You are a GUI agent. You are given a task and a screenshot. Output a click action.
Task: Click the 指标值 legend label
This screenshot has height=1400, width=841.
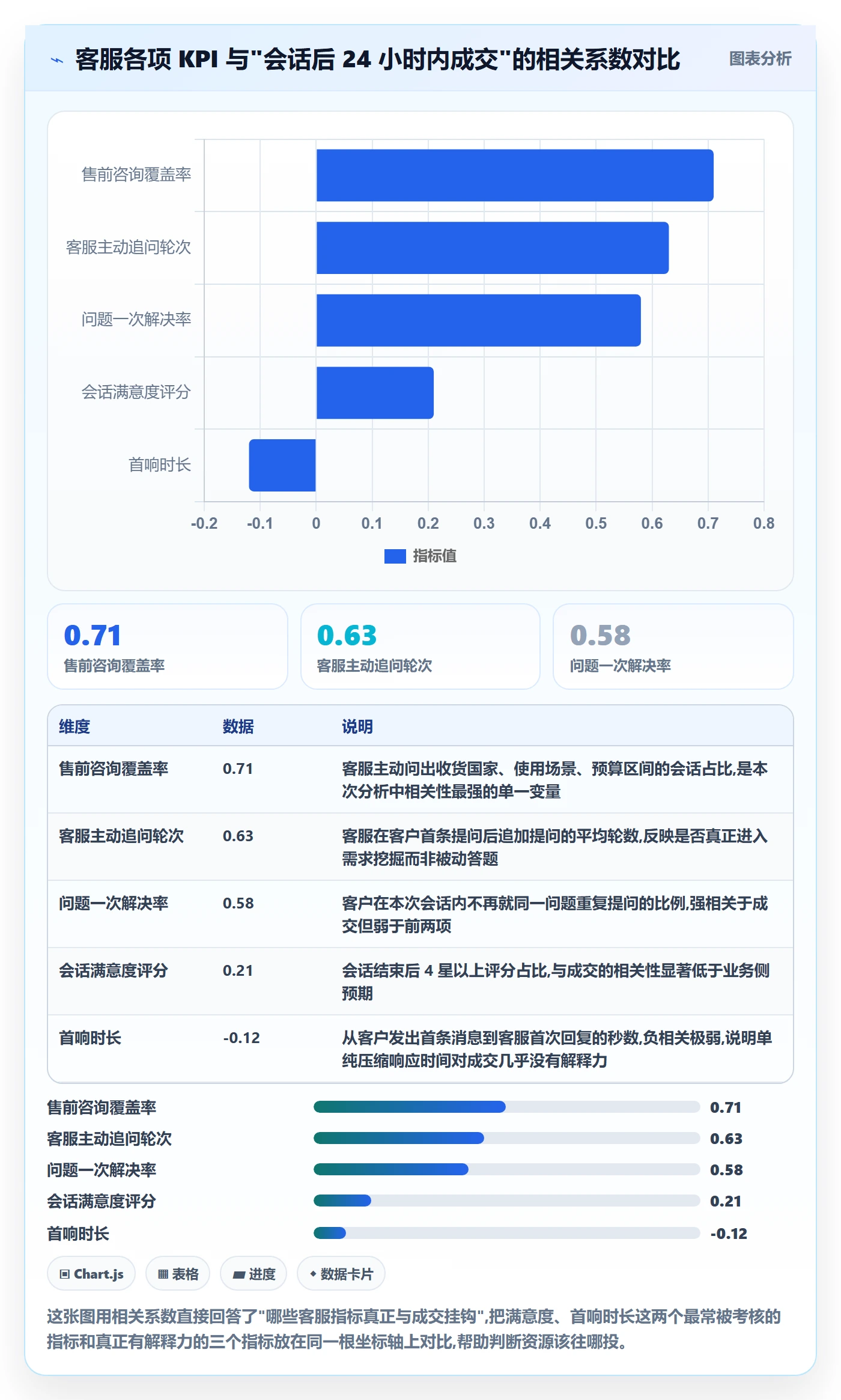(x=434, y=556)
